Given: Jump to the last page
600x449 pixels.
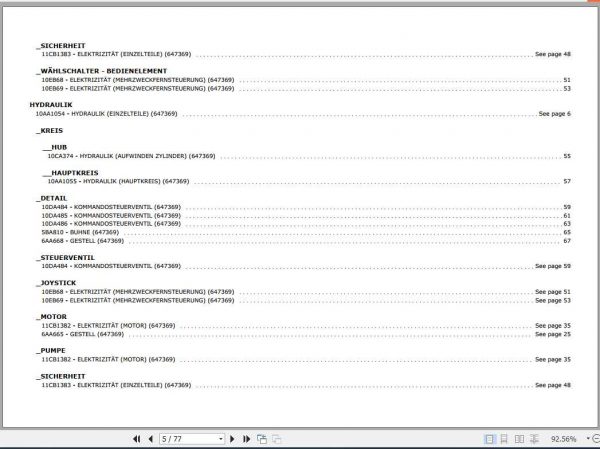Looking at the screenshot, I should pos(246,439).
